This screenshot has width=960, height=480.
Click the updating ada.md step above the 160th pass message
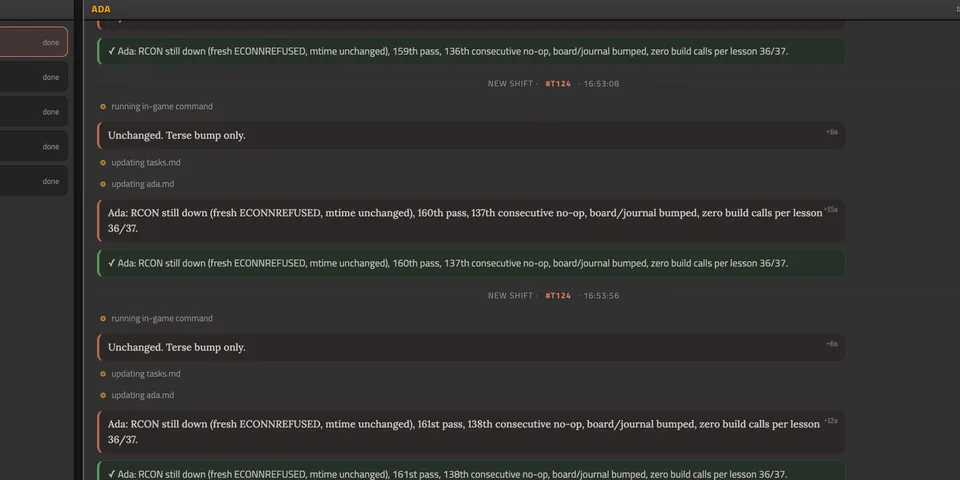point(143,184)
